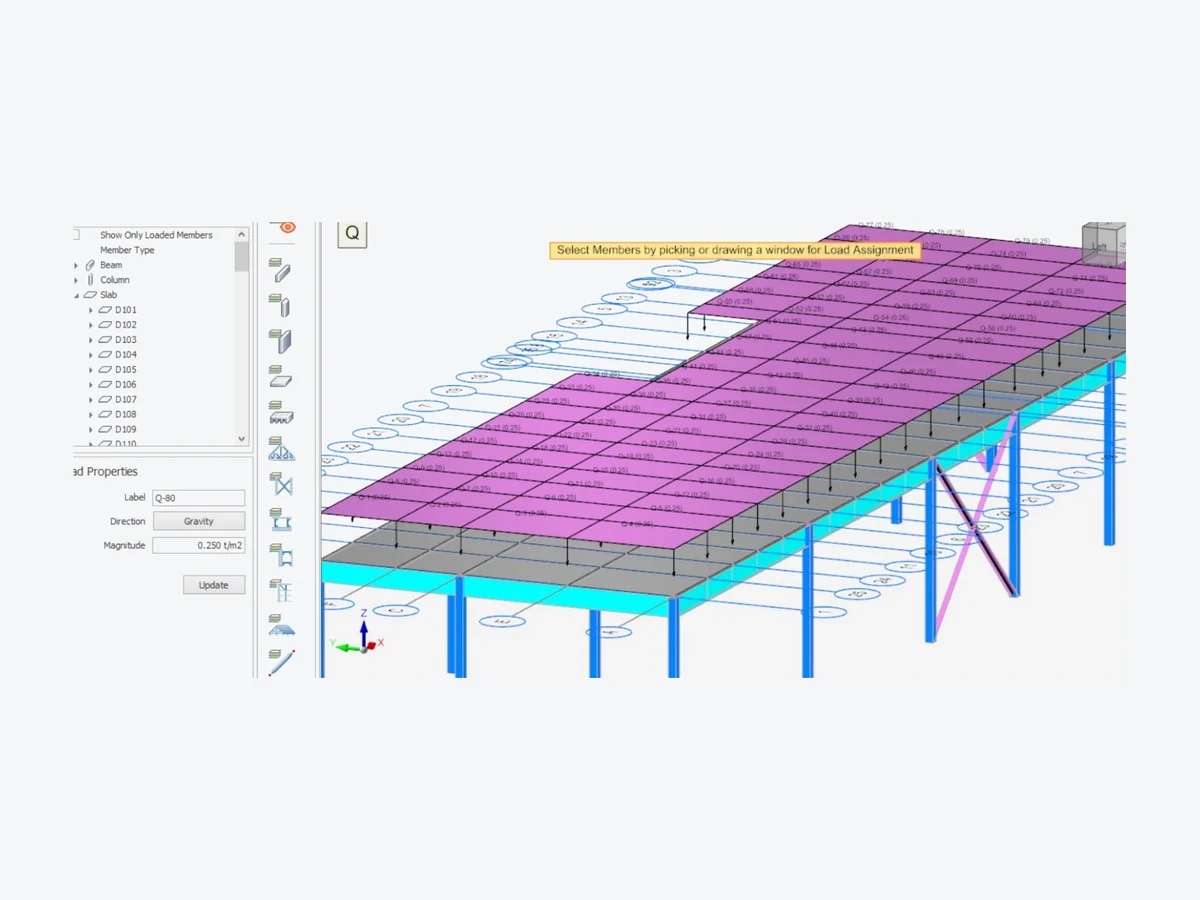This screenshot has width=1200, height=900.
Task: Expand slab D101 in the tree
Action: click(91, 310)
